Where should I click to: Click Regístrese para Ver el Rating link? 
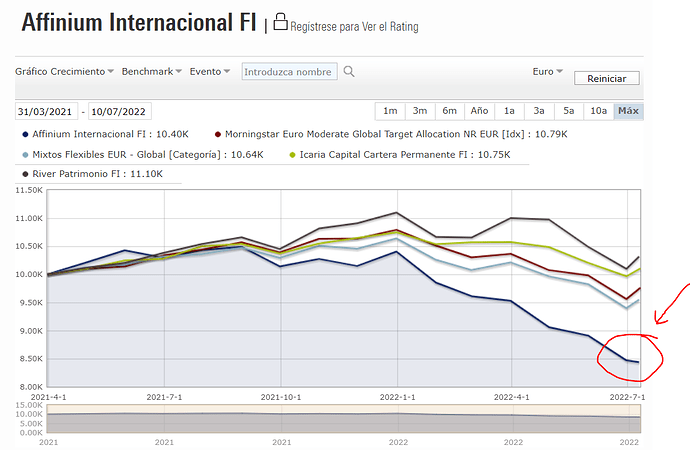pyautogui.click(x=354, y=25)
